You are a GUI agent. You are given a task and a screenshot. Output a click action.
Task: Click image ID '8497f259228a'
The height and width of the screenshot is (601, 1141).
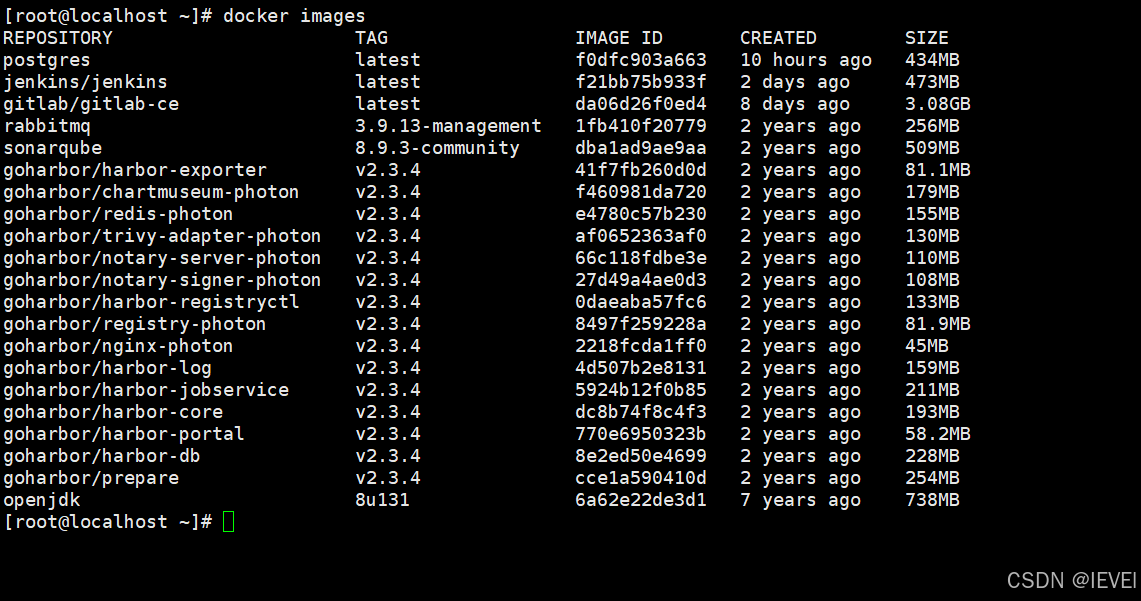[x=641, y=324]
